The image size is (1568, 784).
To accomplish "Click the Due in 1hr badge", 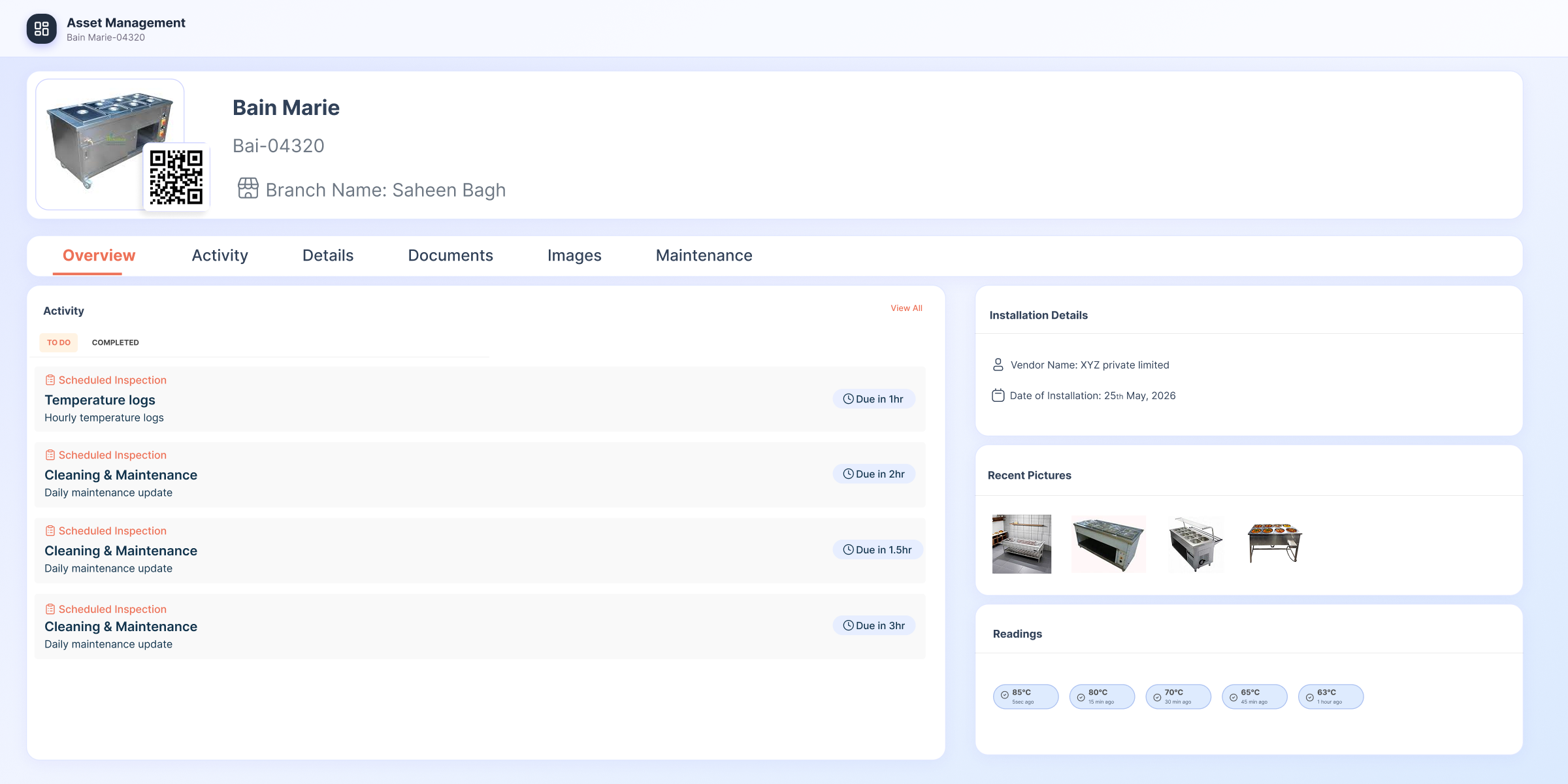I will click(874, 399).
